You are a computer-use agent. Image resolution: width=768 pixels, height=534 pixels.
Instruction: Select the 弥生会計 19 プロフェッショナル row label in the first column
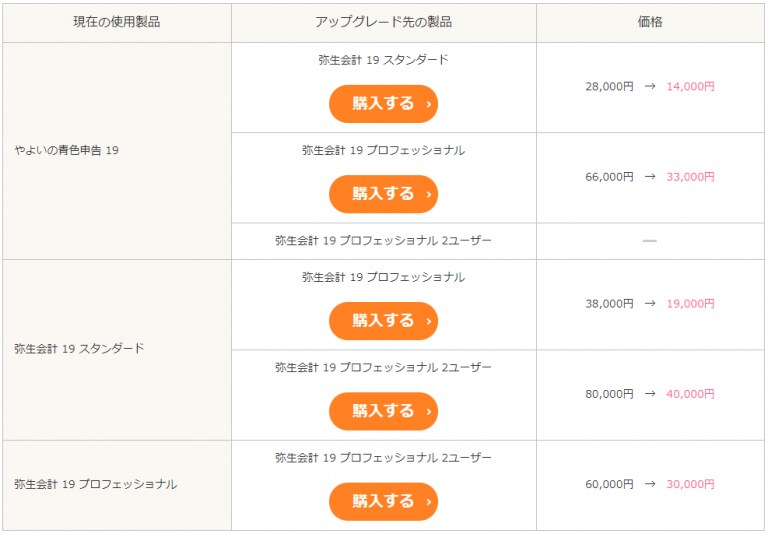pyautogui.click(x=96, y=485)
